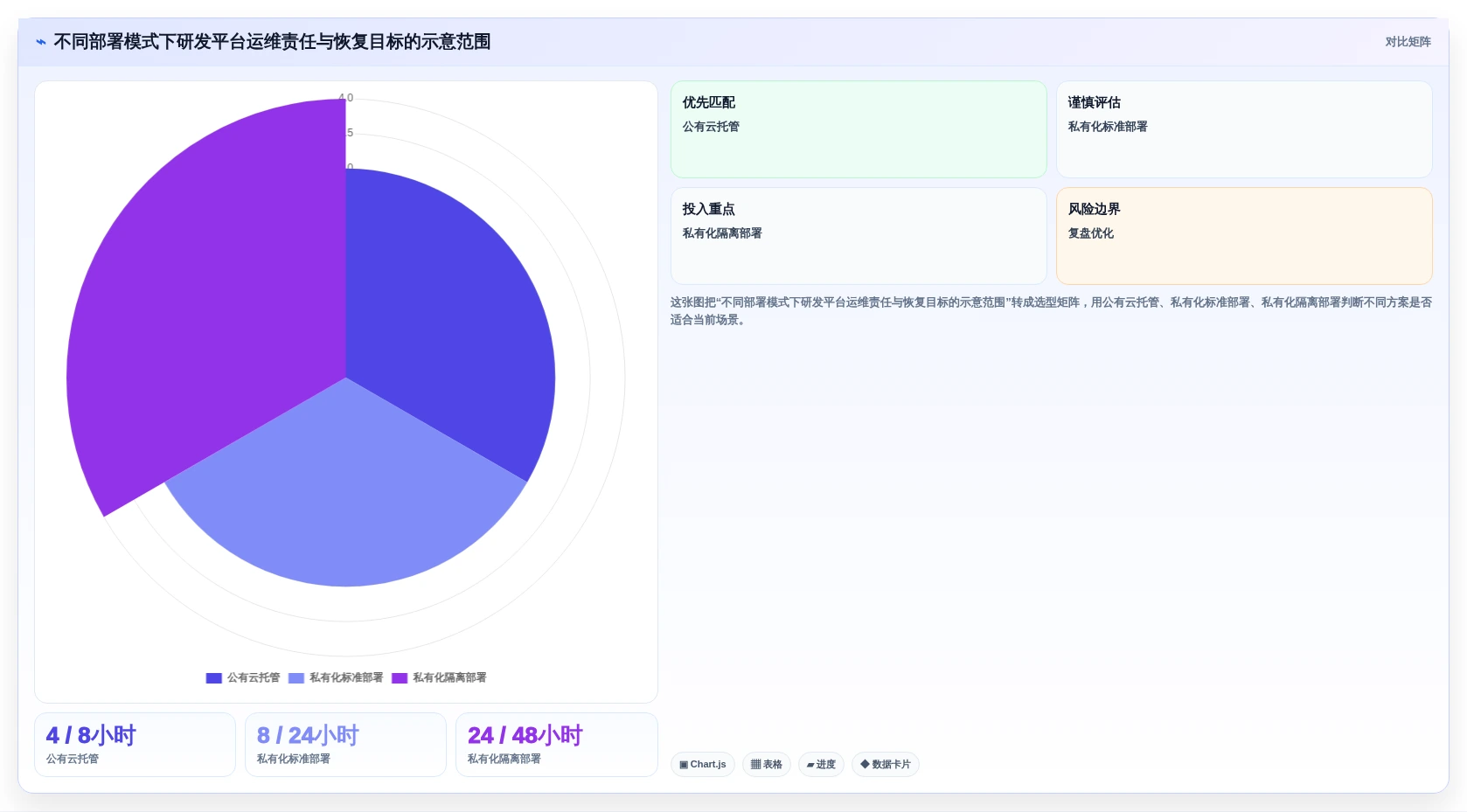Click 私有化标准部署 text in the 谨慎评估 card
Screen dimensions: 1467x812
[x=1108, y=127]
